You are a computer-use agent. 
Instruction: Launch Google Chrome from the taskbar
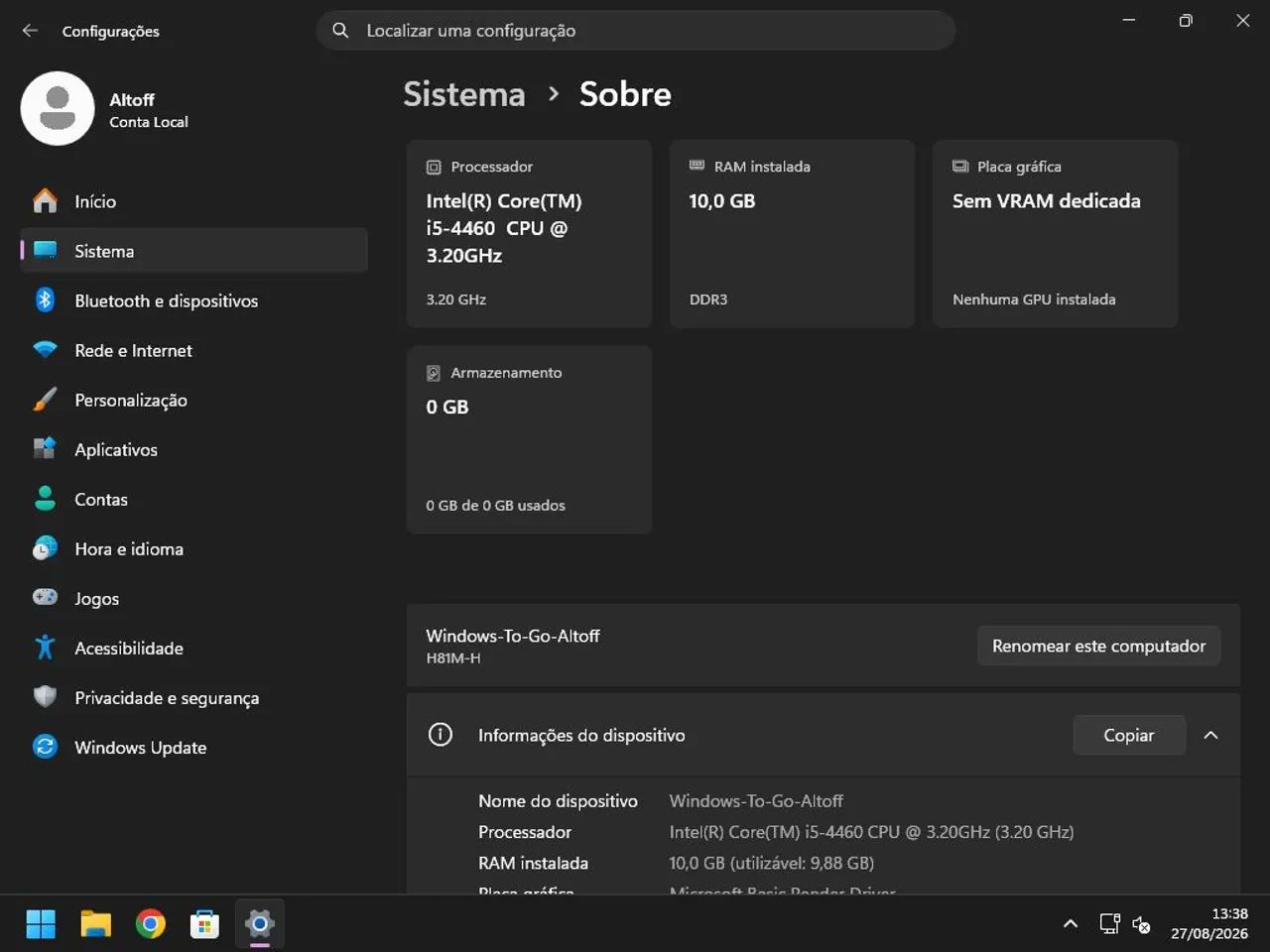(150, 924)
